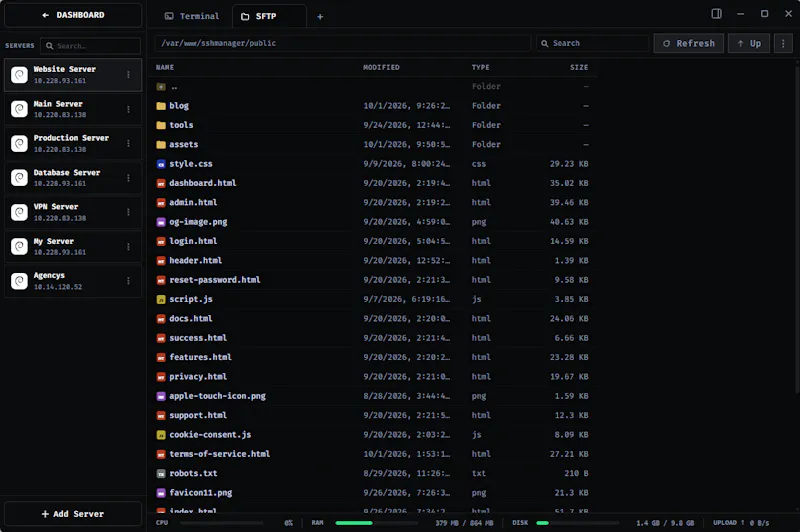Viewport: 800px width, 532px height.
Task: Select the support.html file name
Action: tap(198, 415)
